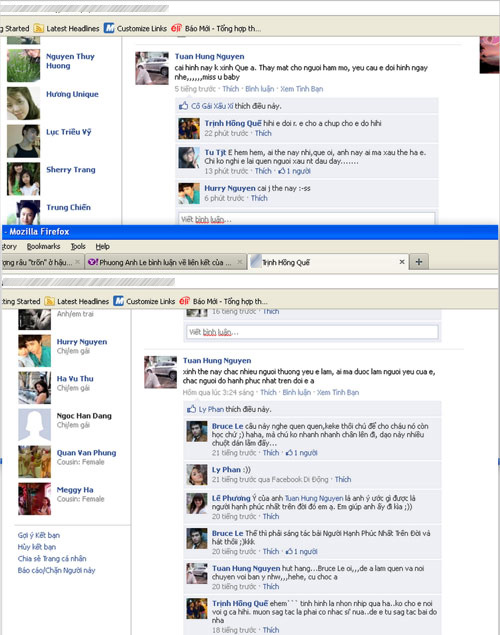Viewport: 500px width, 635px height.
Task: Click Tuan Hung Nguyen mention in Lê Phương's comment
Action: click(x=314, y=498)
